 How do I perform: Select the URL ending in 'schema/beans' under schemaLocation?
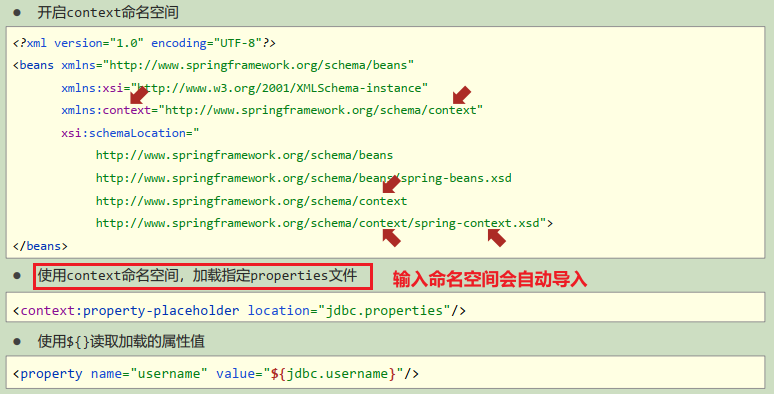tap(244, 155)
